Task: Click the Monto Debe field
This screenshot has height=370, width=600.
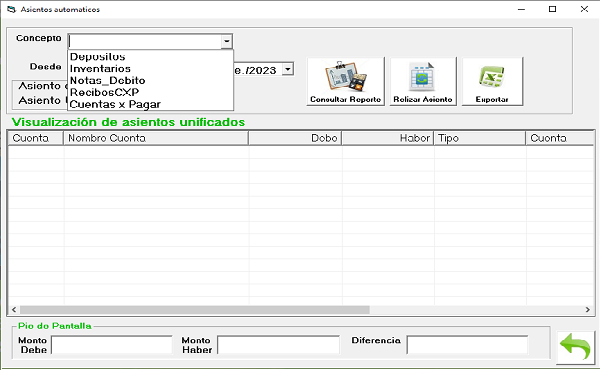Action: (112, 345)
